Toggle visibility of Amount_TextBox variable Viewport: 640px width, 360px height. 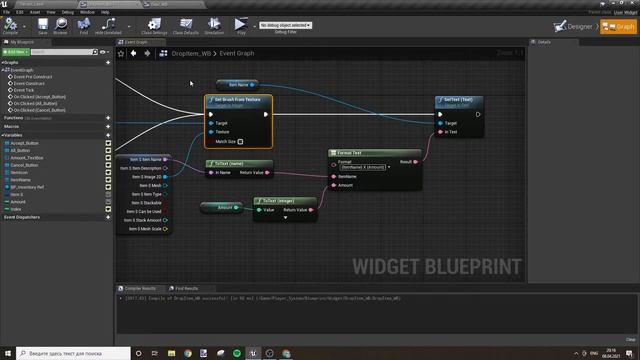click(108, 158)
